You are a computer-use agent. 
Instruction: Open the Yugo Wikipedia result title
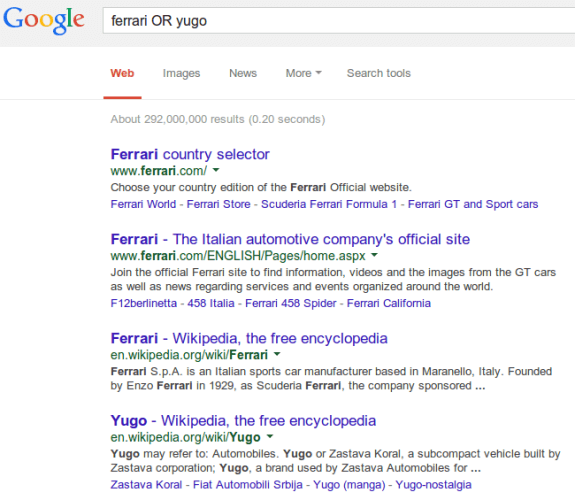[243, 420]
